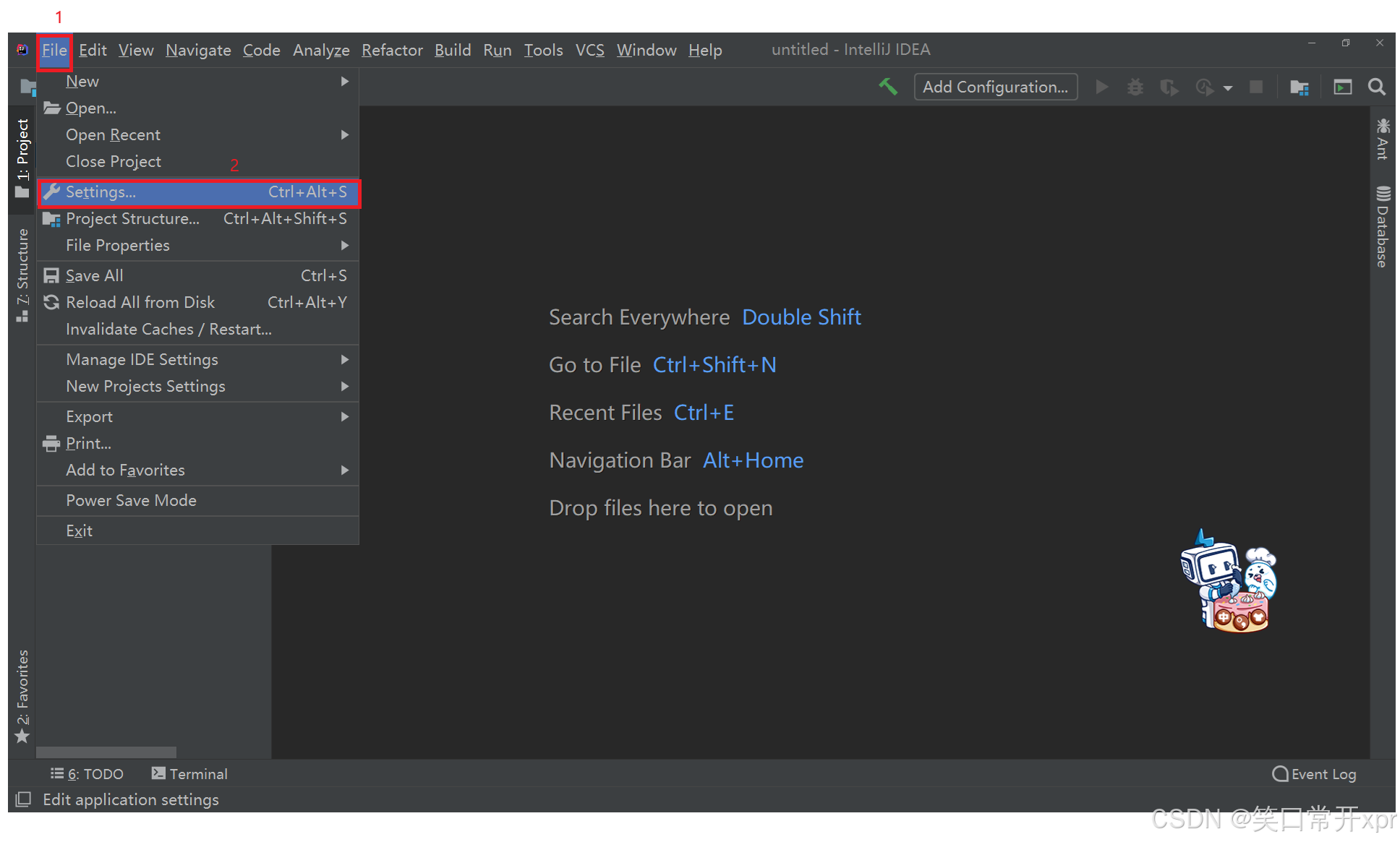Click the Search Everywhere magnifier icon
The height and width of the screenshot is (842, 1400).
1377,87
